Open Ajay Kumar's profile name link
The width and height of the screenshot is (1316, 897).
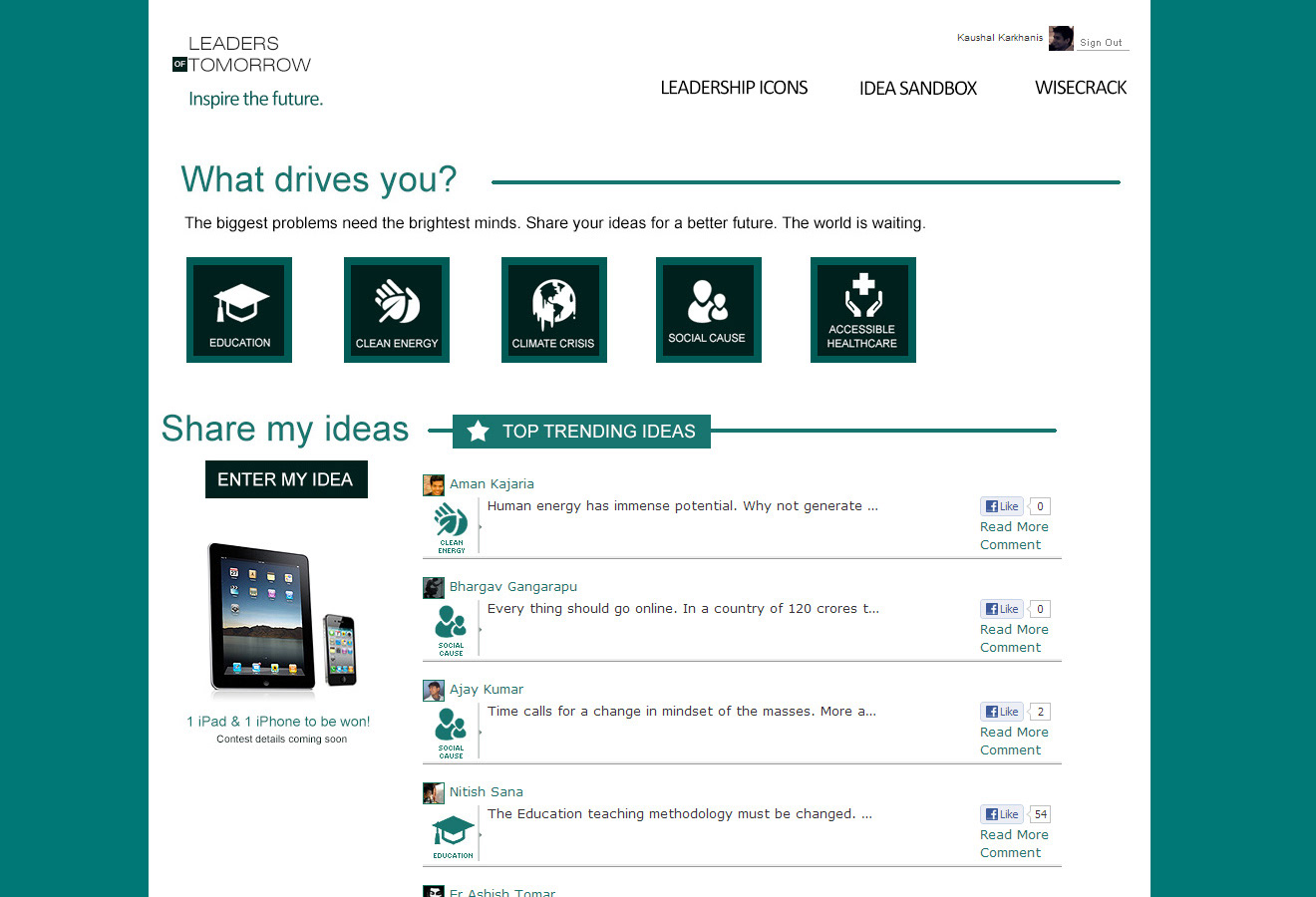[x=487, y=690]
